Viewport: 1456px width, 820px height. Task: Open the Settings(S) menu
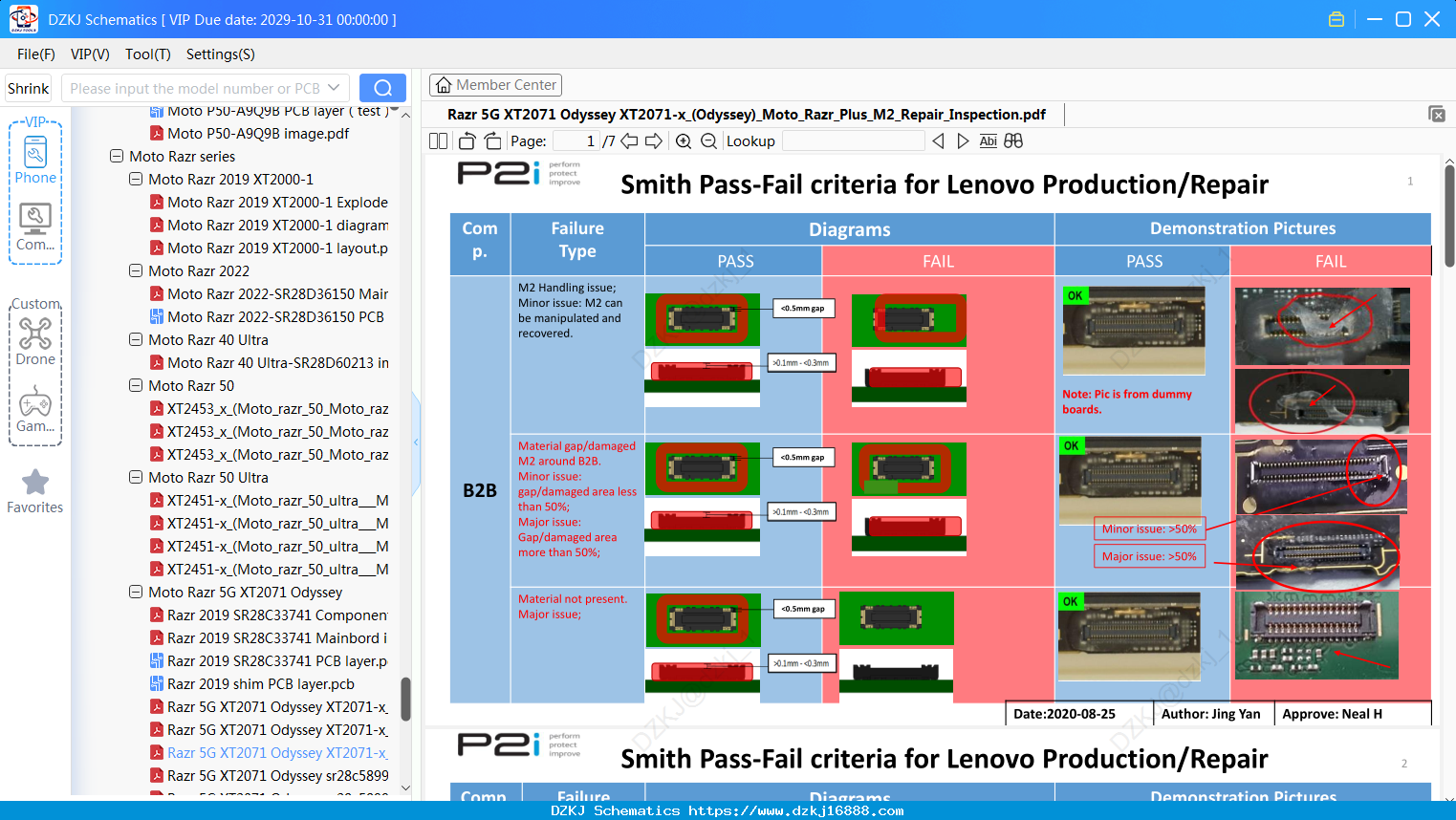pyautogui.click(x=221, y=54)
